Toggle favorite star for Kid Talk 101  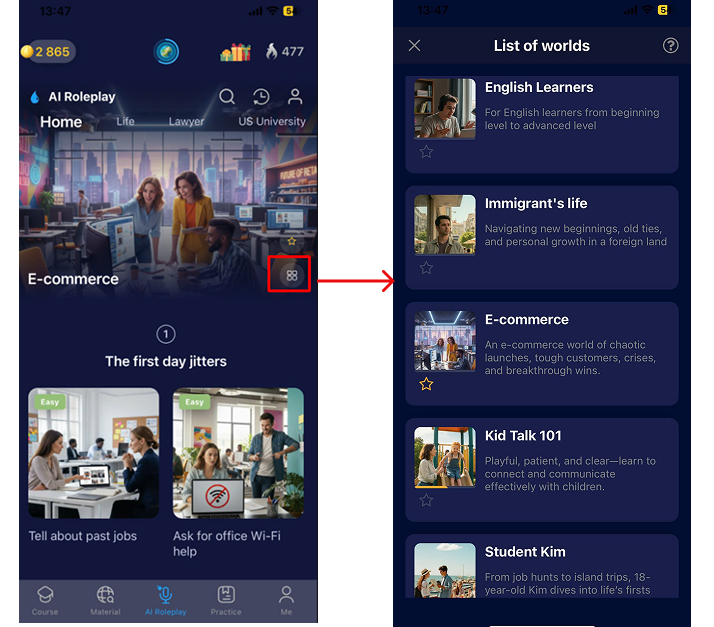[x=426, y=500]
